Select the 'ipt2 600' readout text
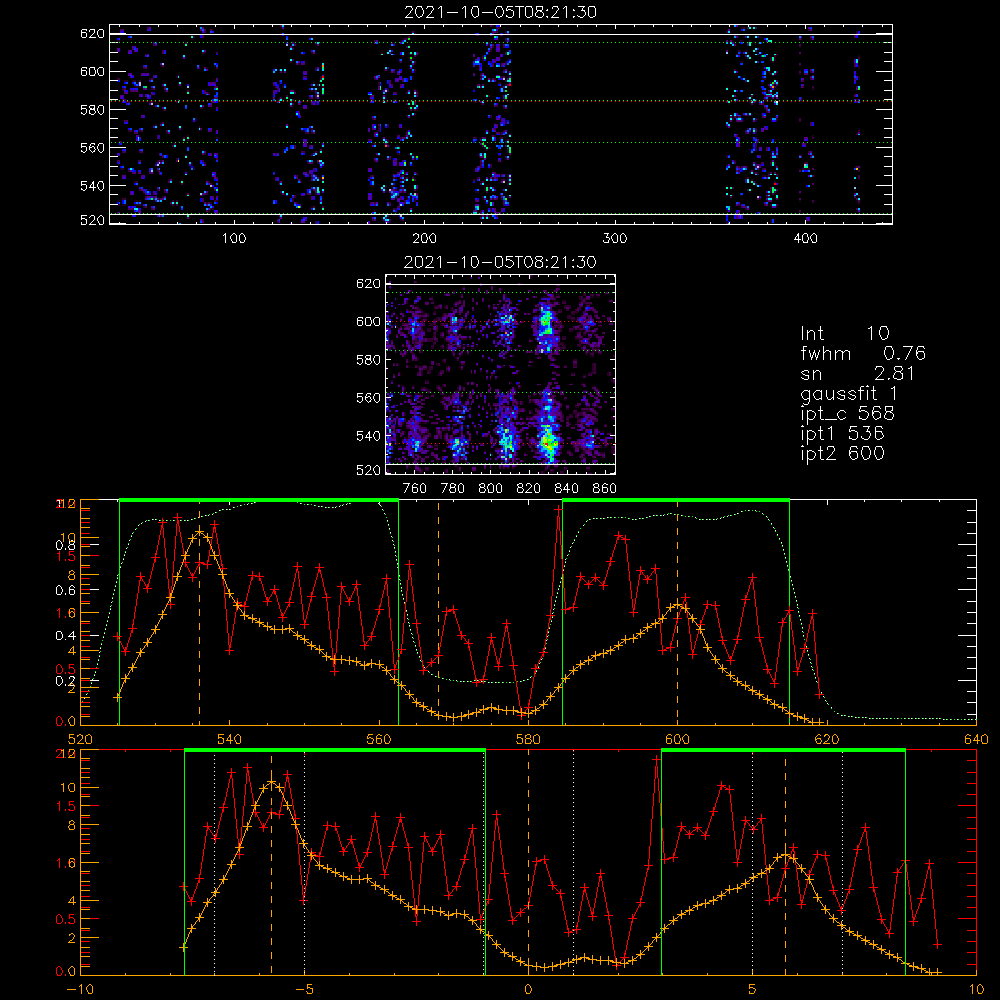Viewport: 1000px width, 1000px height. point(842,453)
